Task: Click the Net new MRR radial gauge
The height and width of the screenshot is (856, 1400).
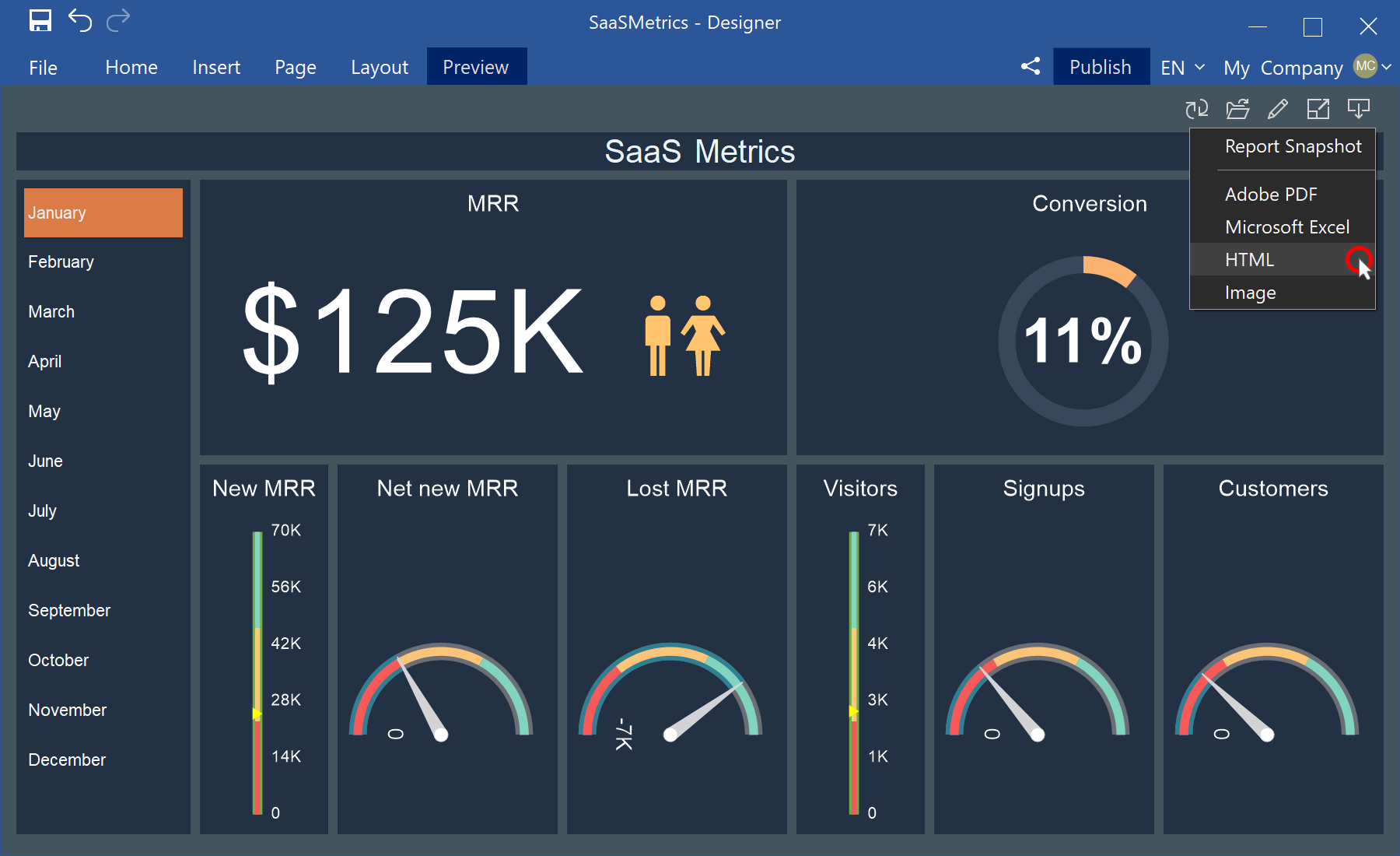Action: (441, 693)
